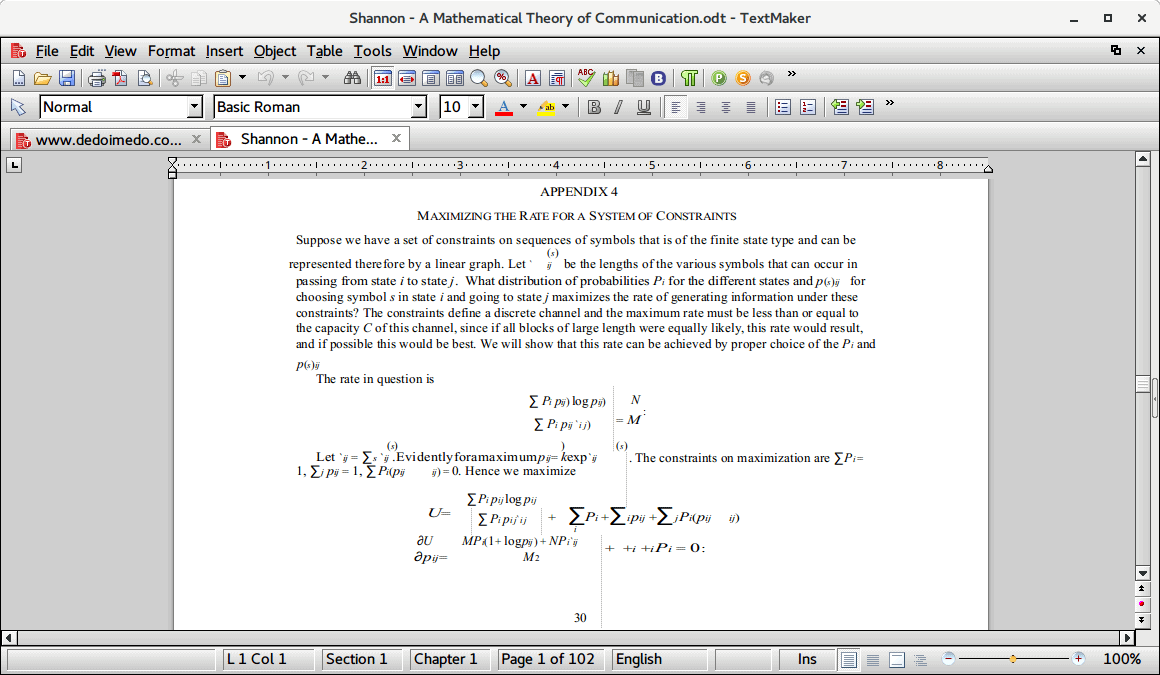Viewport: 1160px width, 675px height.
Task: Open the Table menu
Action: (x=325, y=51)
